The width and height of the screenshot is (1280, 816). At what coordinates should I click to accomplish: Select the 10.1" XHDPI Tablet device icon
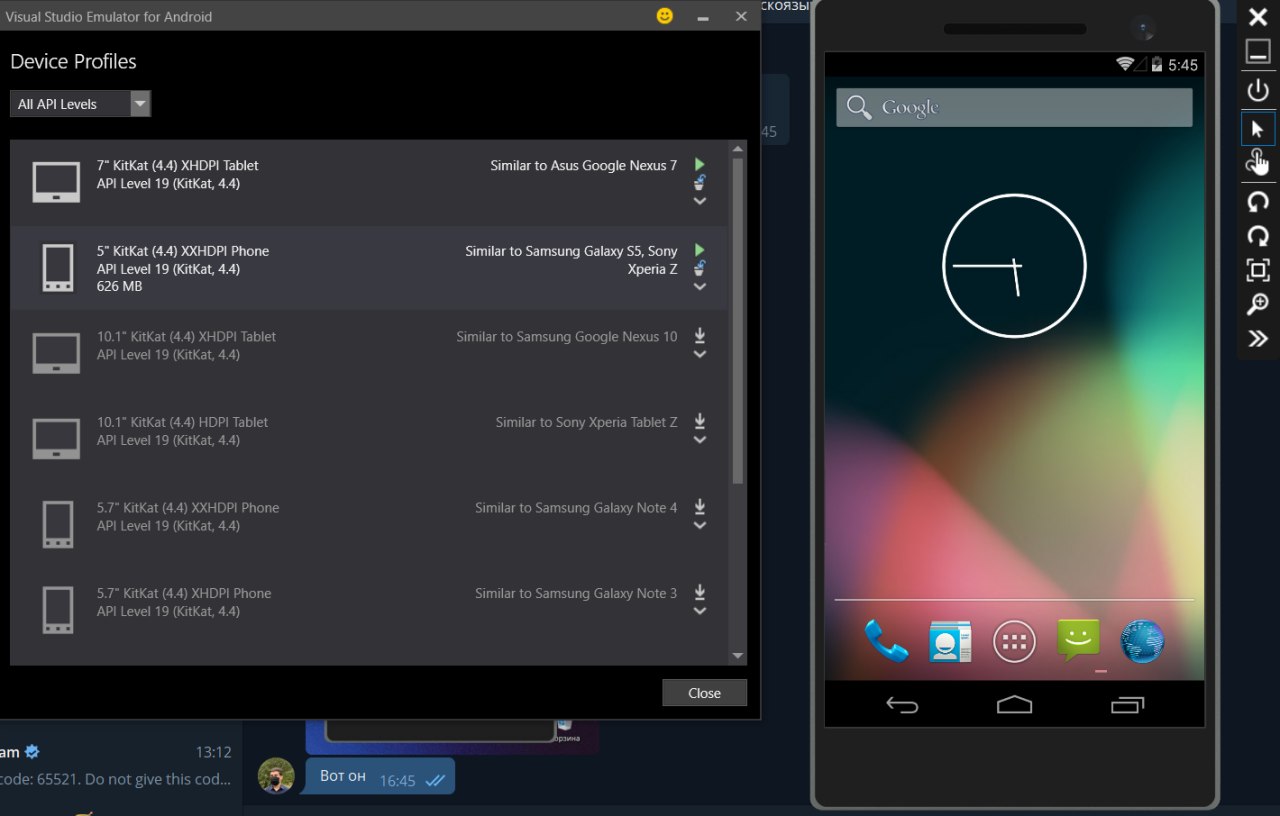56,354
